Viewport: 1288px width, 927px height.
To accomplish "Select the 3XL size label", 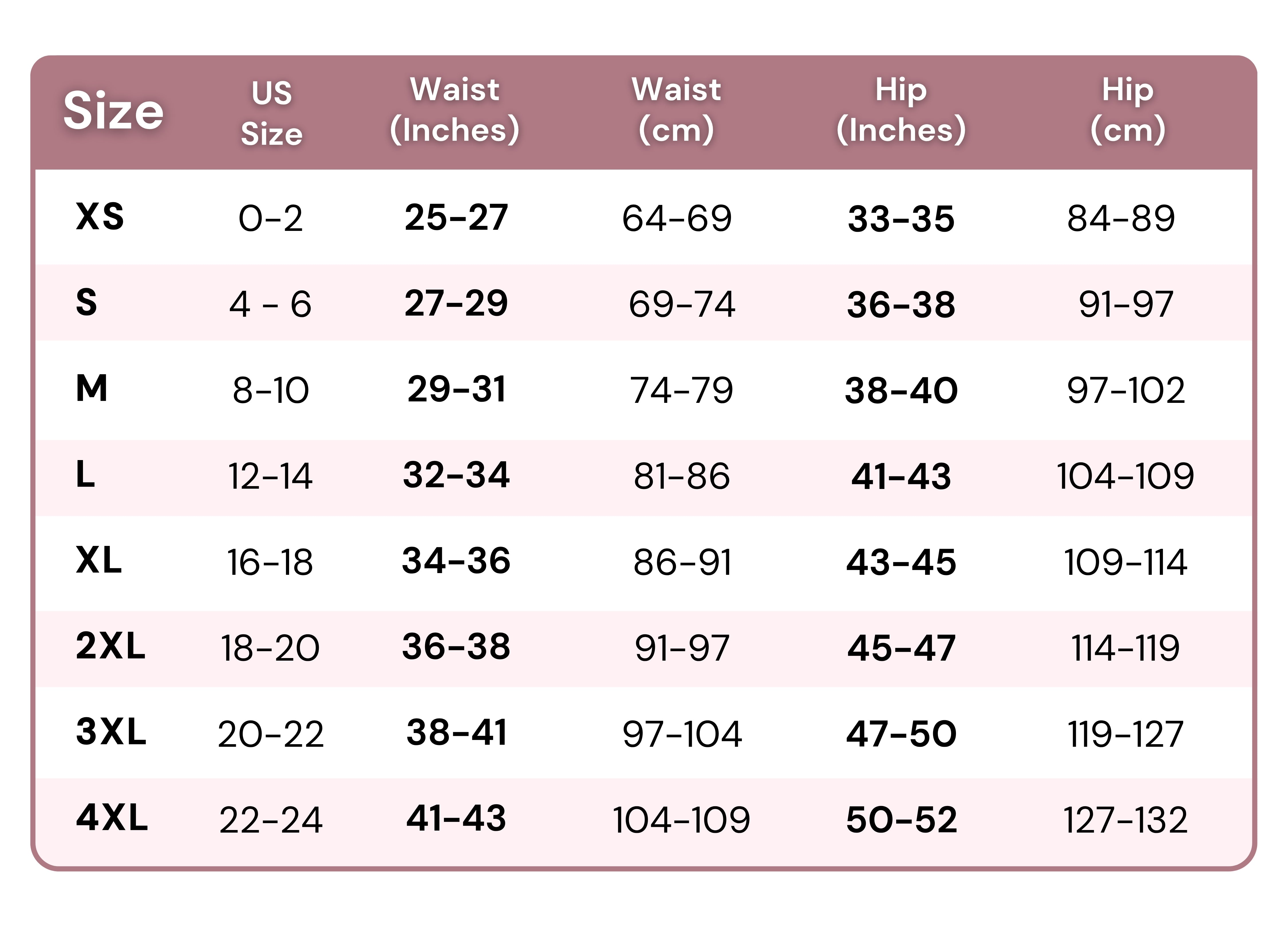I will click(x=111, y=732).
